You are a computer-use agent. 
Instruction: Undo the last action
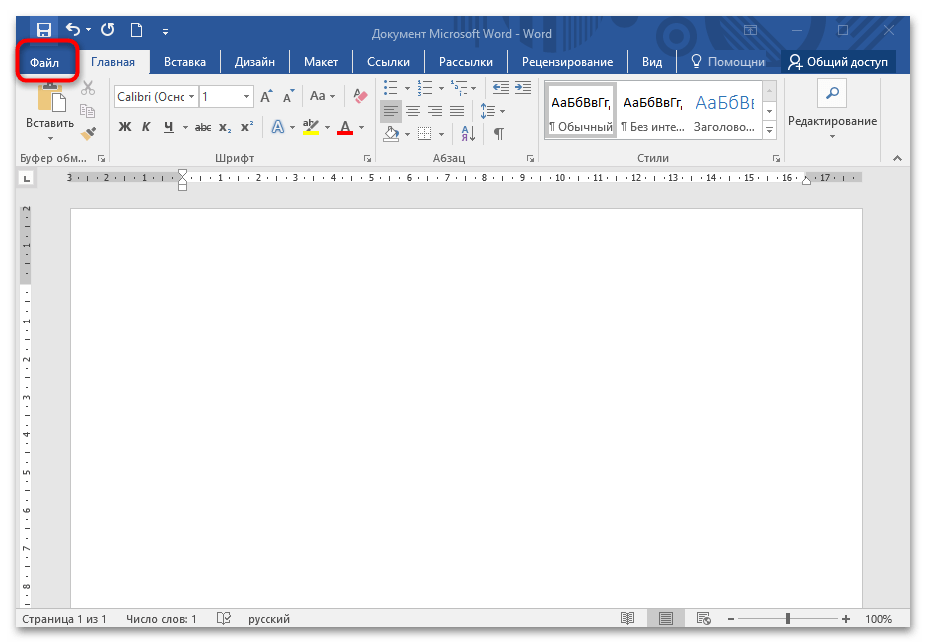[73, 29]
